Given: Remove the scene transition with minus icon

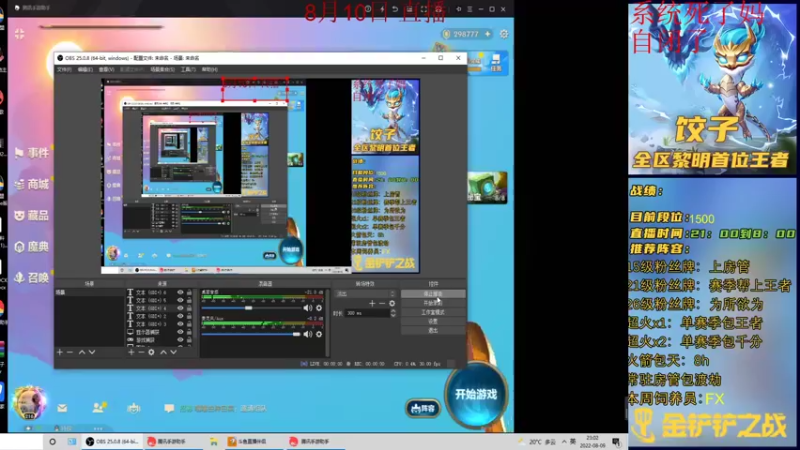Looking at the screenshot, I should pyautogui.click(x=382, y=303).
